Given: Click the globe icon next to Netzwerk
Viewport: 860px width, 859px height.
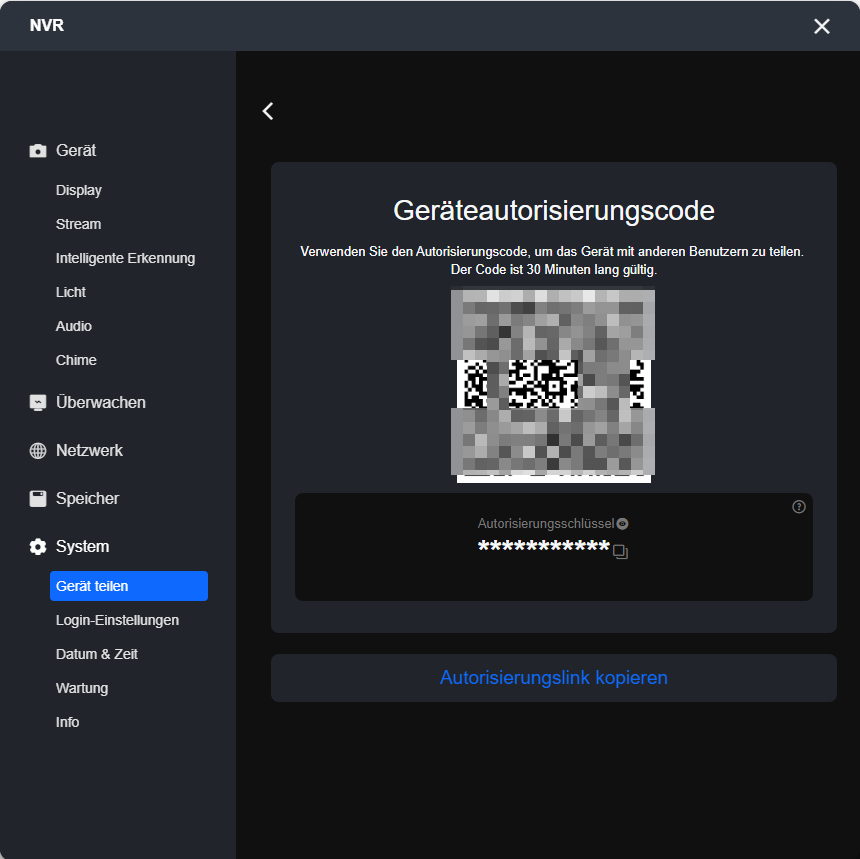Looking at the screenshot, I should coord(38,450).
